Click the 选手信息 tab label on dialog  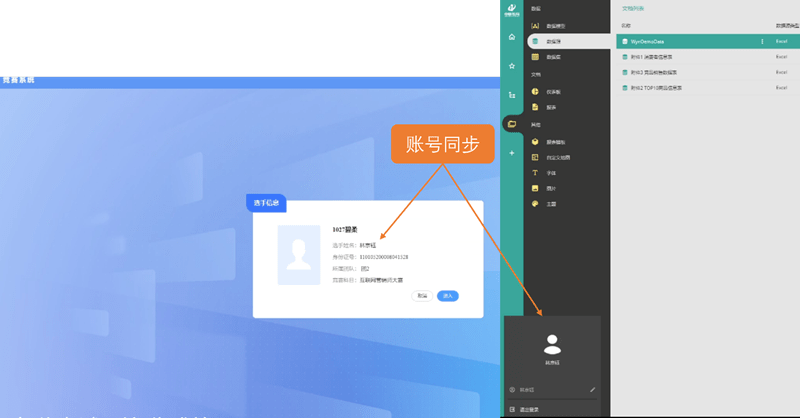click(266, 203)
